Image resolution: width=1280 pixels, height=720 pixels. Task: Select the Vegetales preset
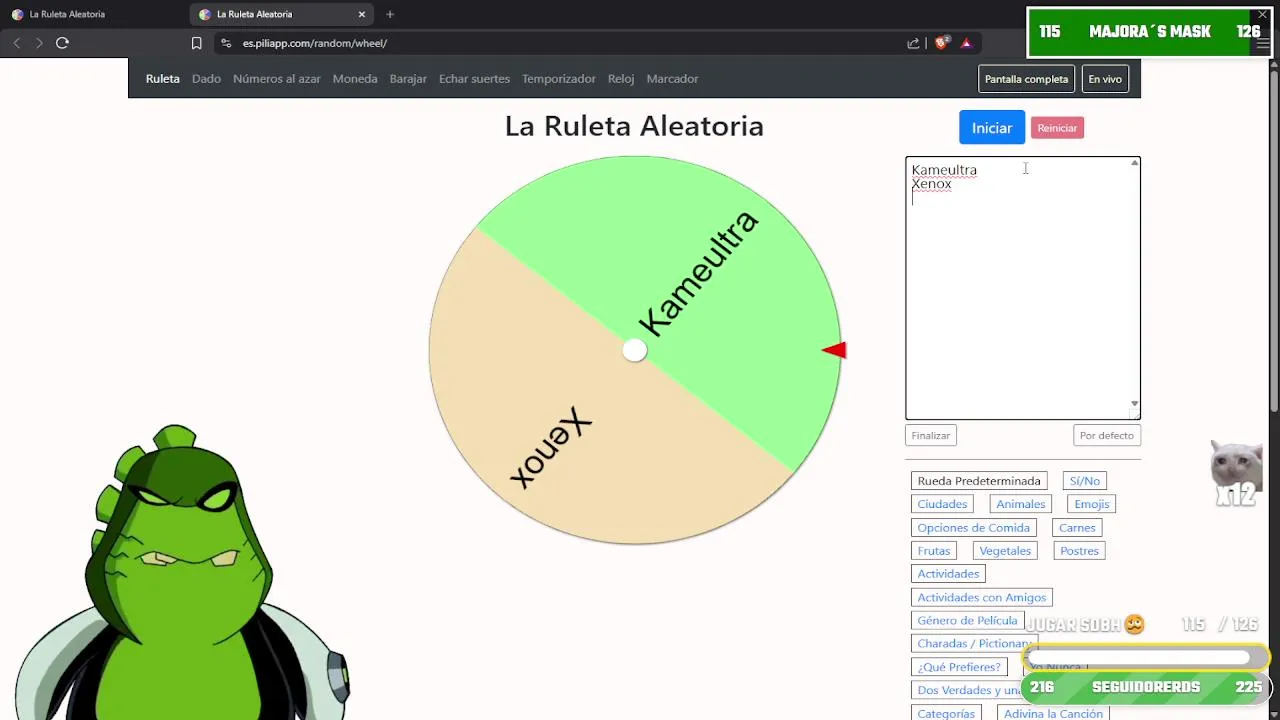point(1005,551)
